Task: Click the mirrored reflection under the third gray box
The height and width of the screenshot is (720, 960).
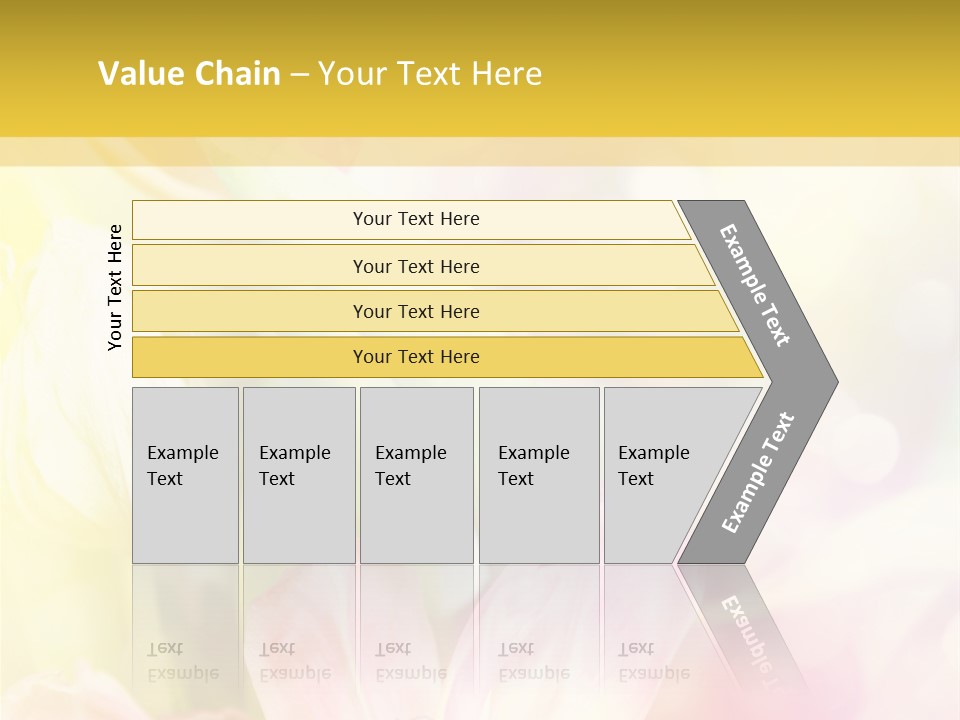Action: (x=416, y=640)
